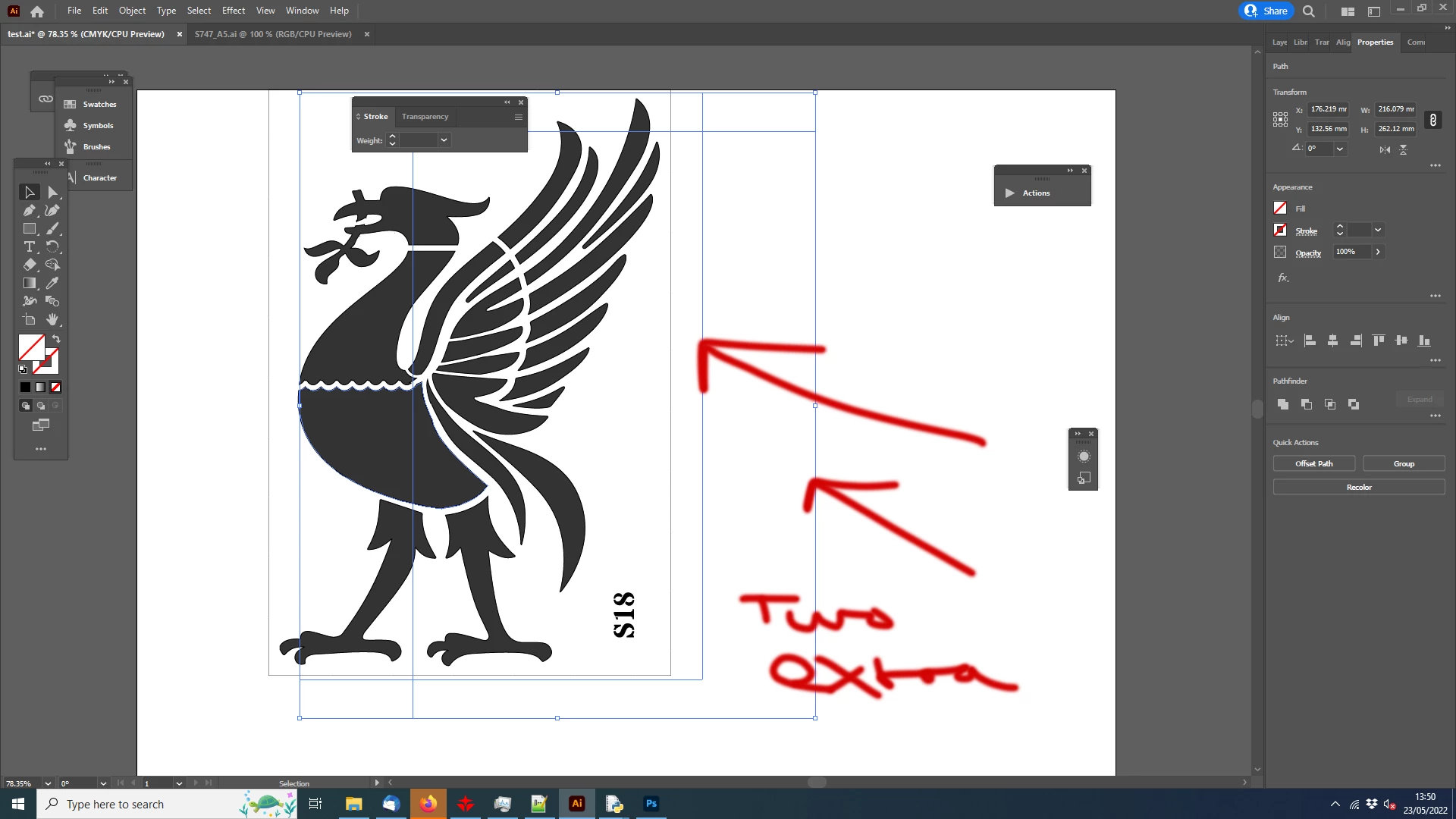Image resolution: width=1456 pixels, height=819 pixels.
Task: Select the Hand tool
Action: (52, 320)
